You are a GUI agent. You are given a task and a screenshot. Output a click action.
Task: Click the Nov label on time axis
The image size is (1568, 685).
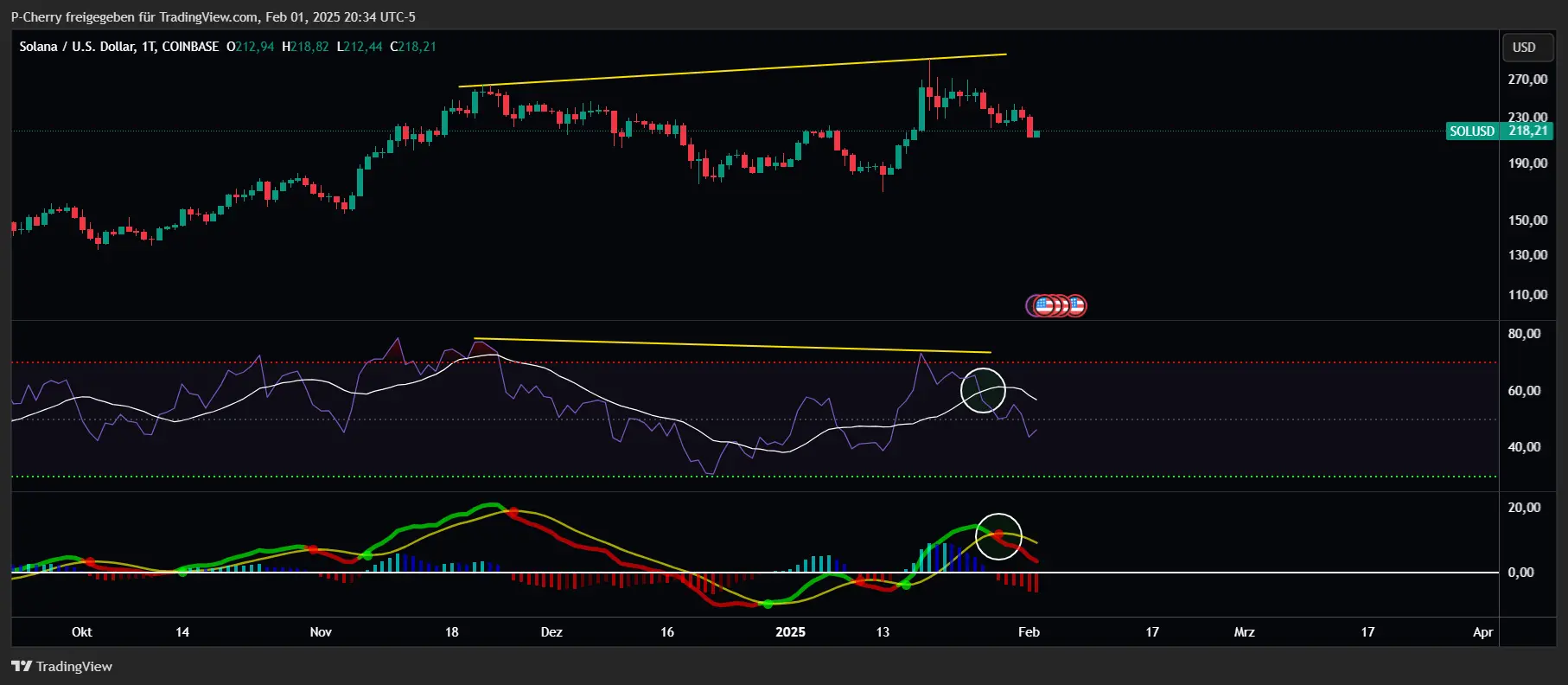pos(321,632)
